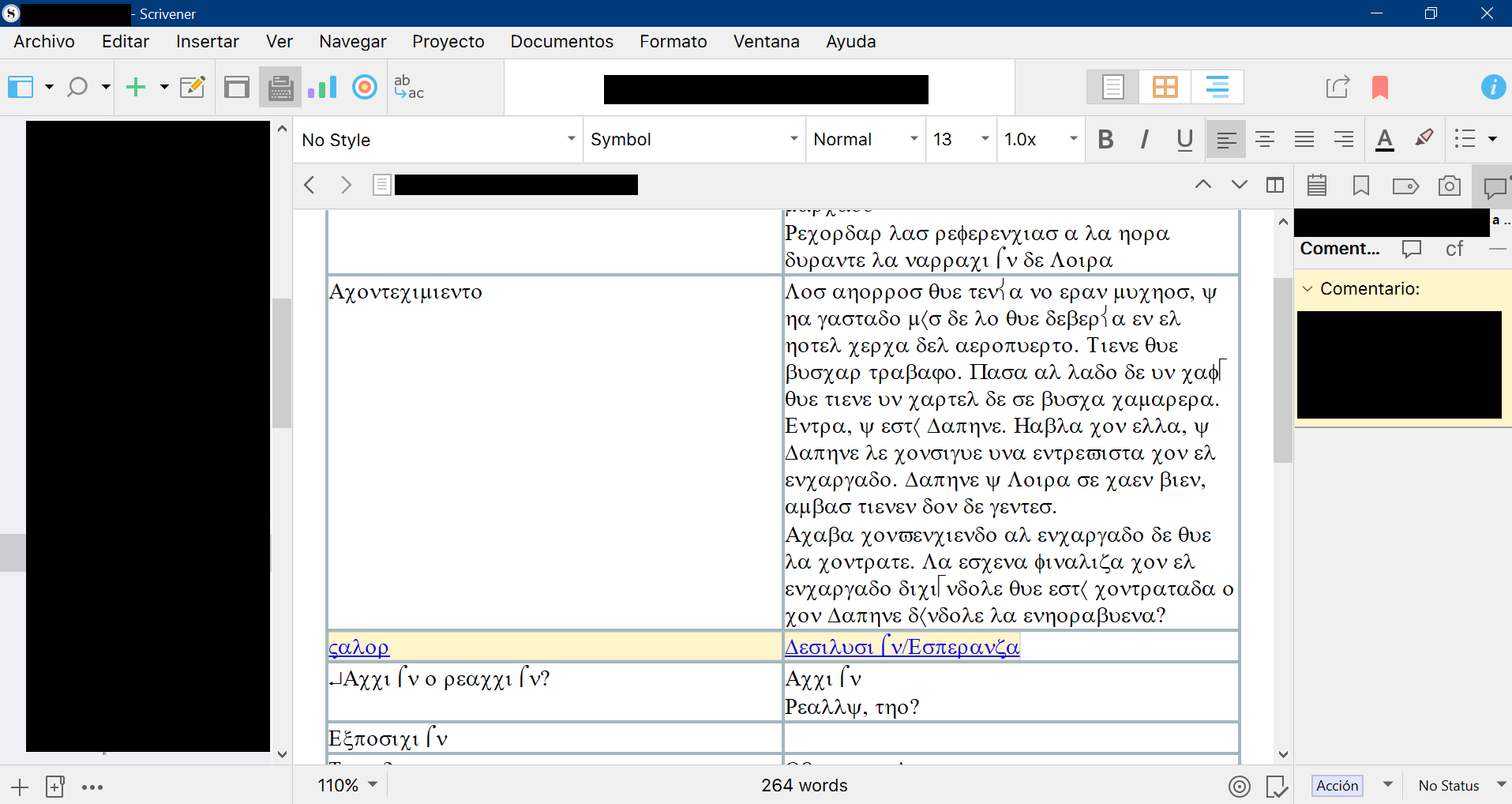Toggle underline formatting
The height and width of the screenshot is (804, 1512).
tap(1184, 140)
